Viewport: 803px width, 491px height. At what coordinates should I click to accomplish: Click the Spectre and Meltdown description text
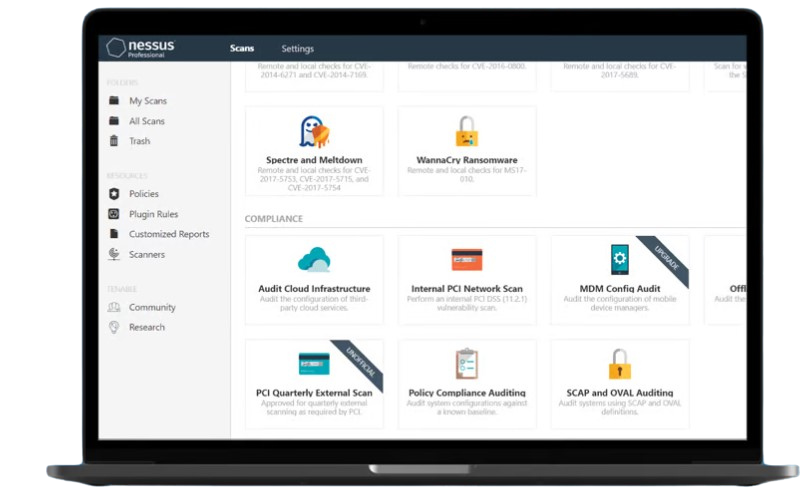[314, 179]
